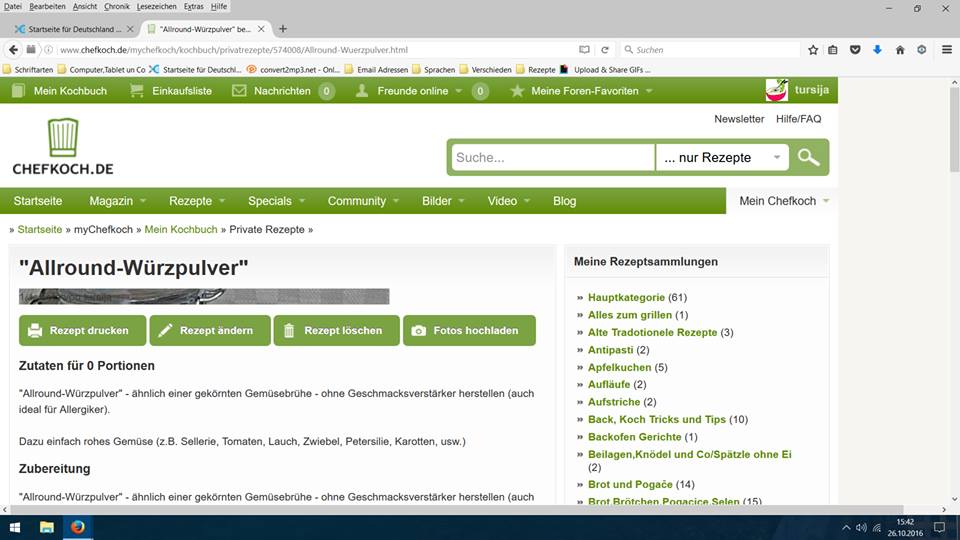Click the browser home icon
The height and width of the screenshot is (540, 960).
click(899, 49)
